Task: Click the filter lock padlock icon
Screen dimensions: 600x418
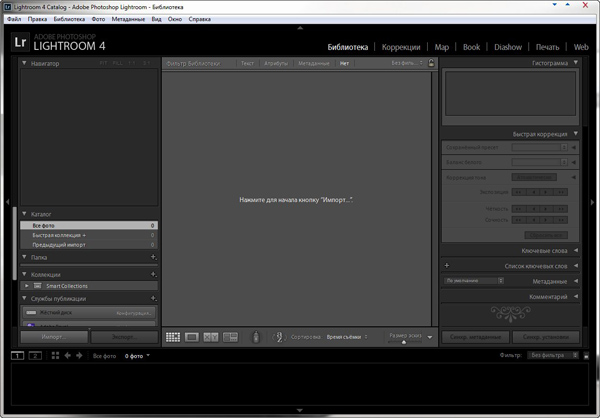Action: pos(431,63)
